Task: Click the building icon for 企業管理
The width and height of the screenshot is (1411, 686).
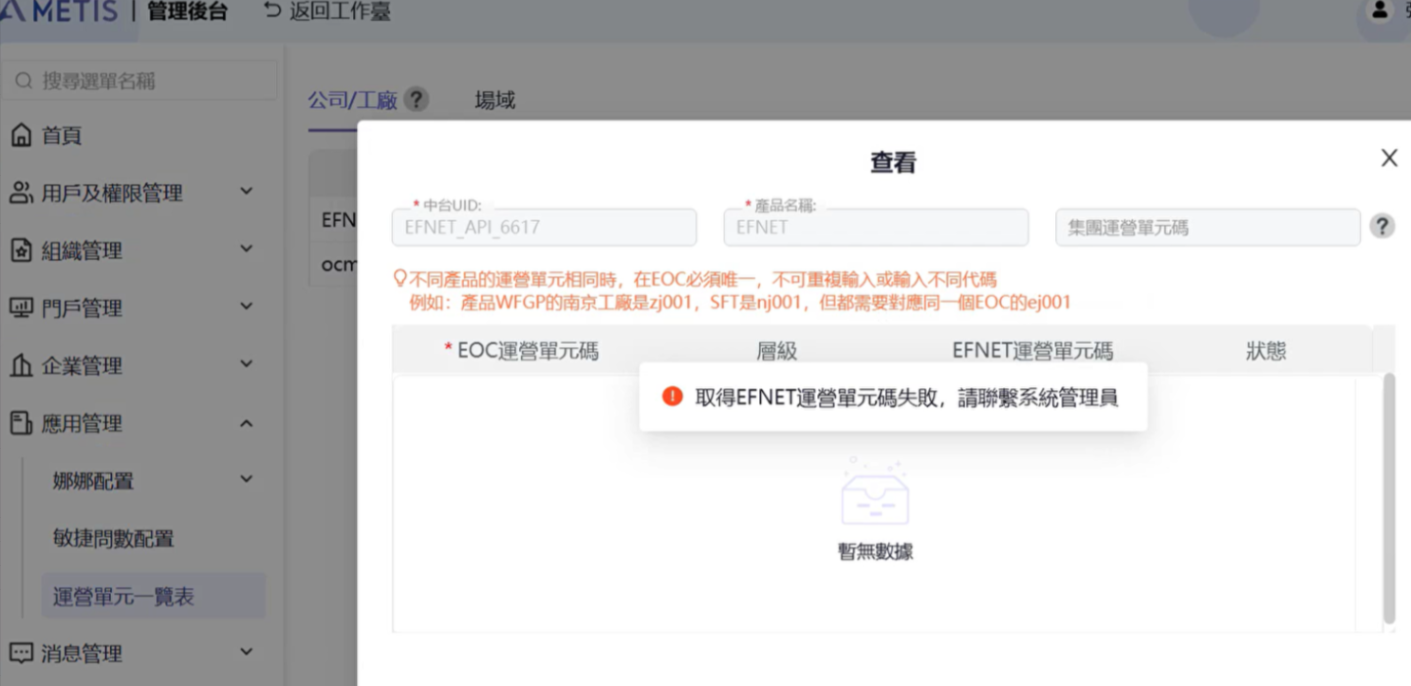Action: click(x=21, y=366)
